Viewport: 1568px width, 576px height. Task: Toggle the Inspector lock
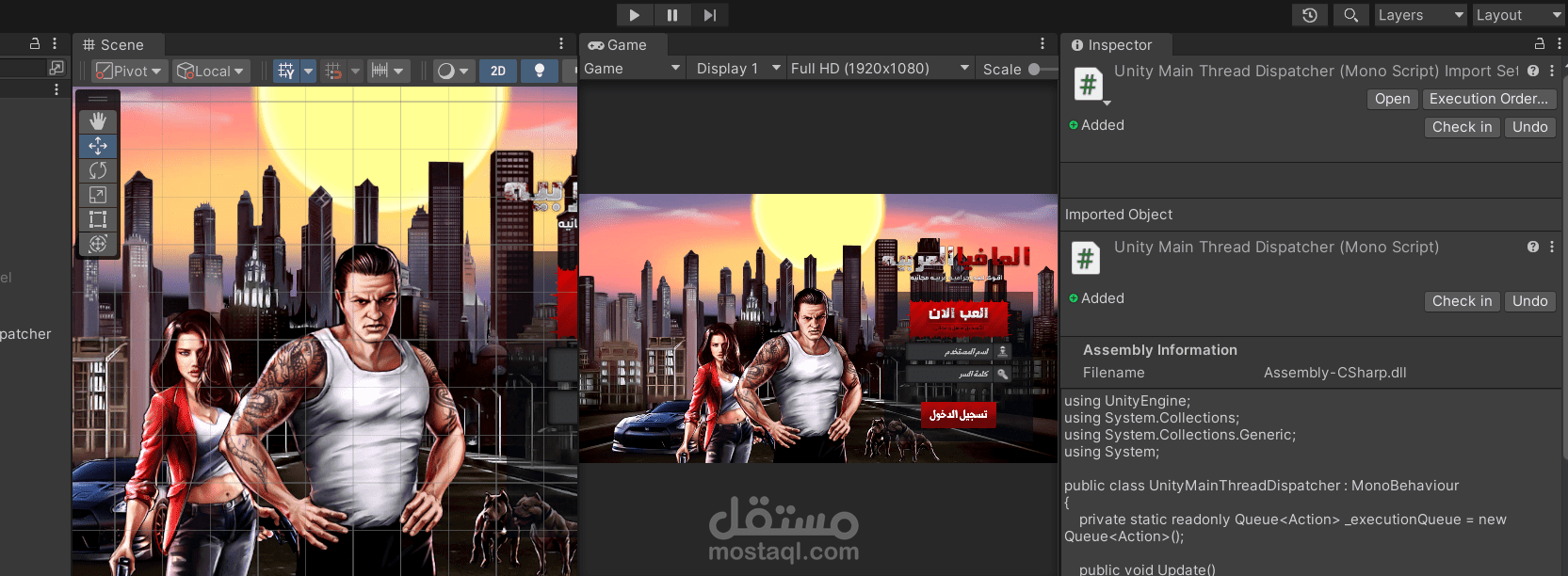[1540, 44]
